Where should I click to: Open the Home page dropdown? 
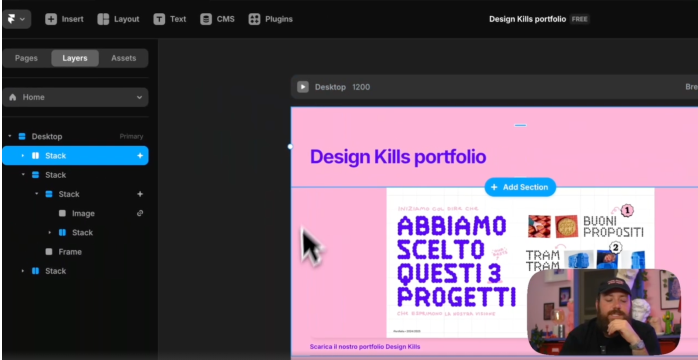point(76,97)
